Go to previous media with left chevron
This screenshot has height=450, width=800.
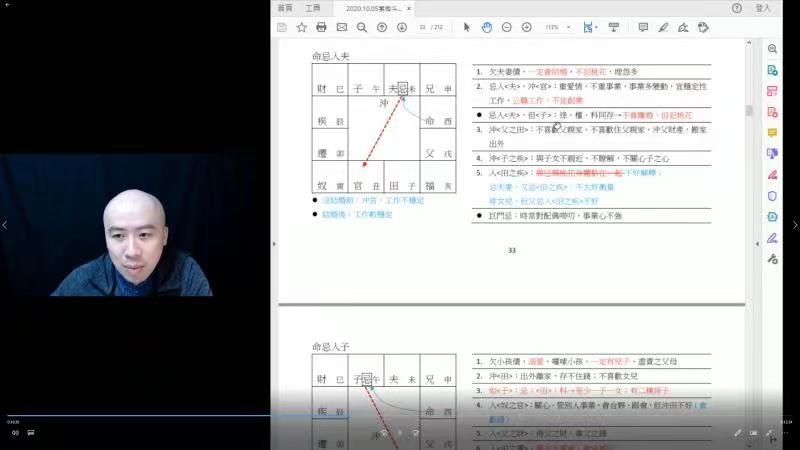(x=5, y=225)
